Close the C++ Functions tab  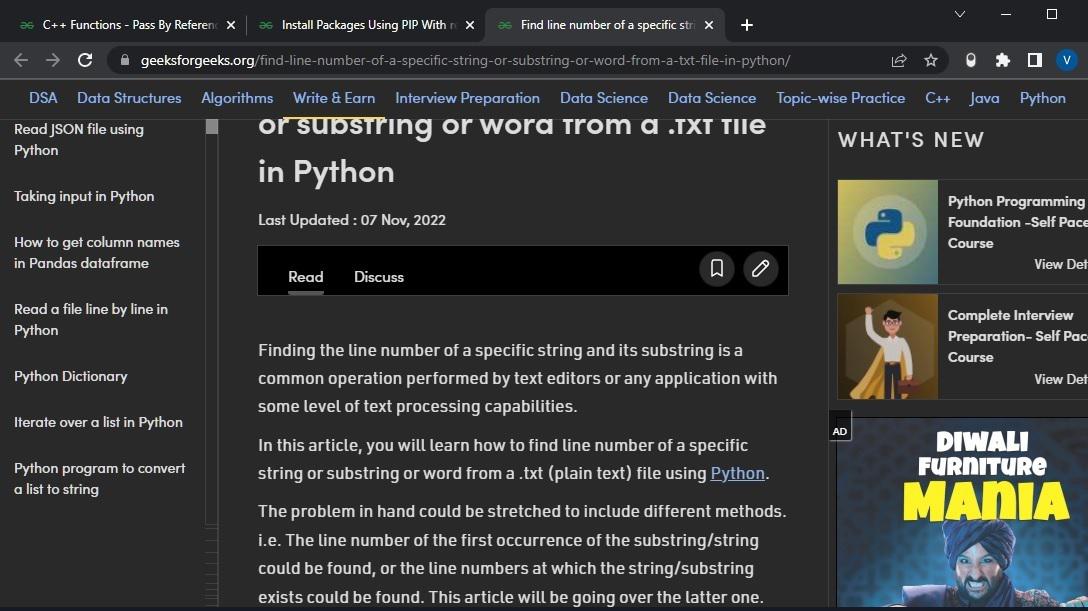[x=231, y=25]
